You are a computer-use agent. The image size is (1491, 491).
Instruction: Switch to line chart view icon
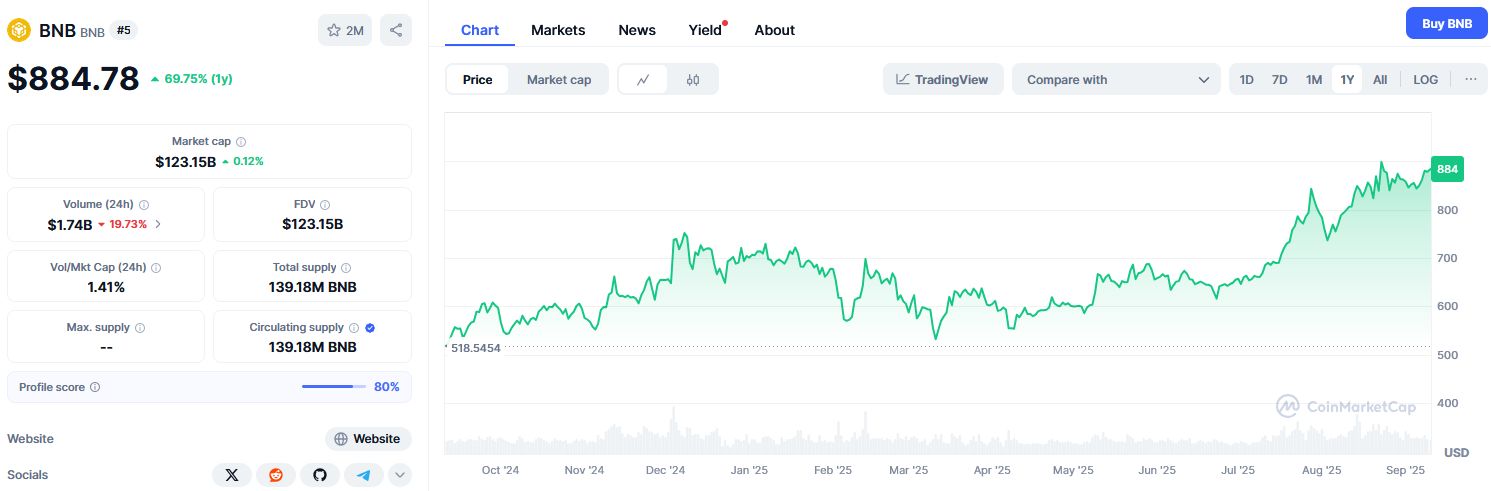pos(644,80)
